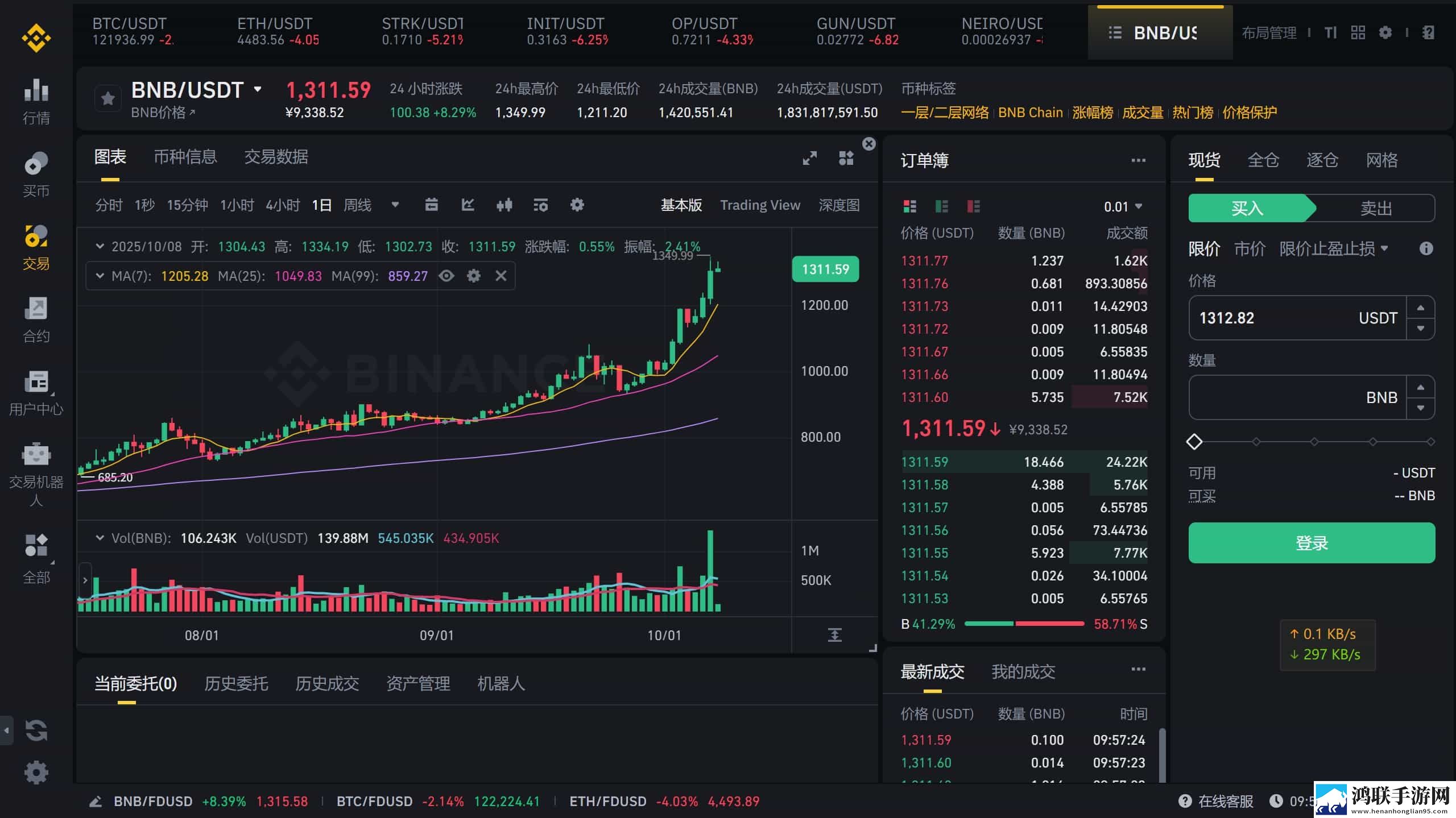Open chart settings gear in toolbar
Screen dimensions: 1456x818
click(x=577, y=205)
